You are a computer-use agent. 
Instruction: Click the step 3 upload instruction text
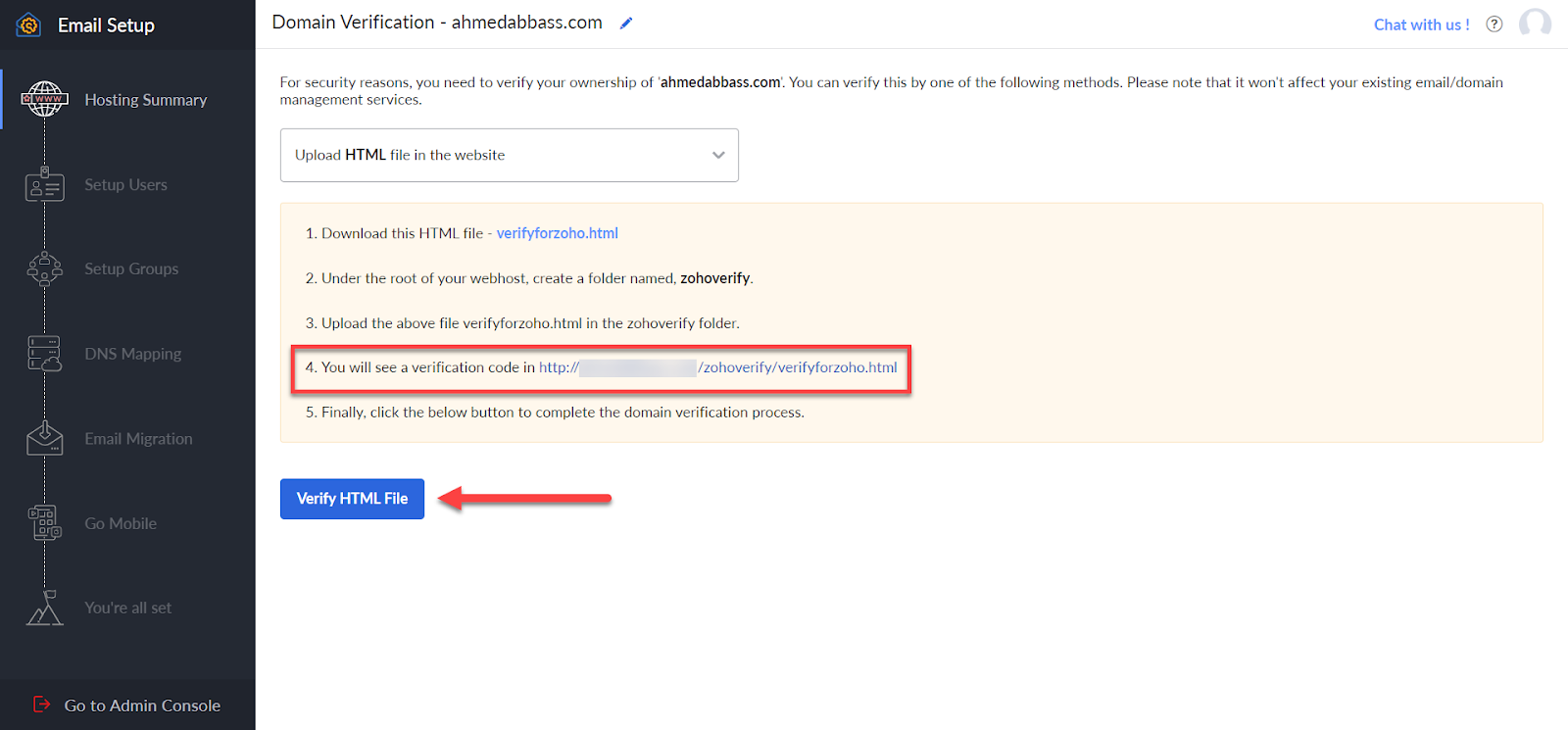tap(530, 323)
